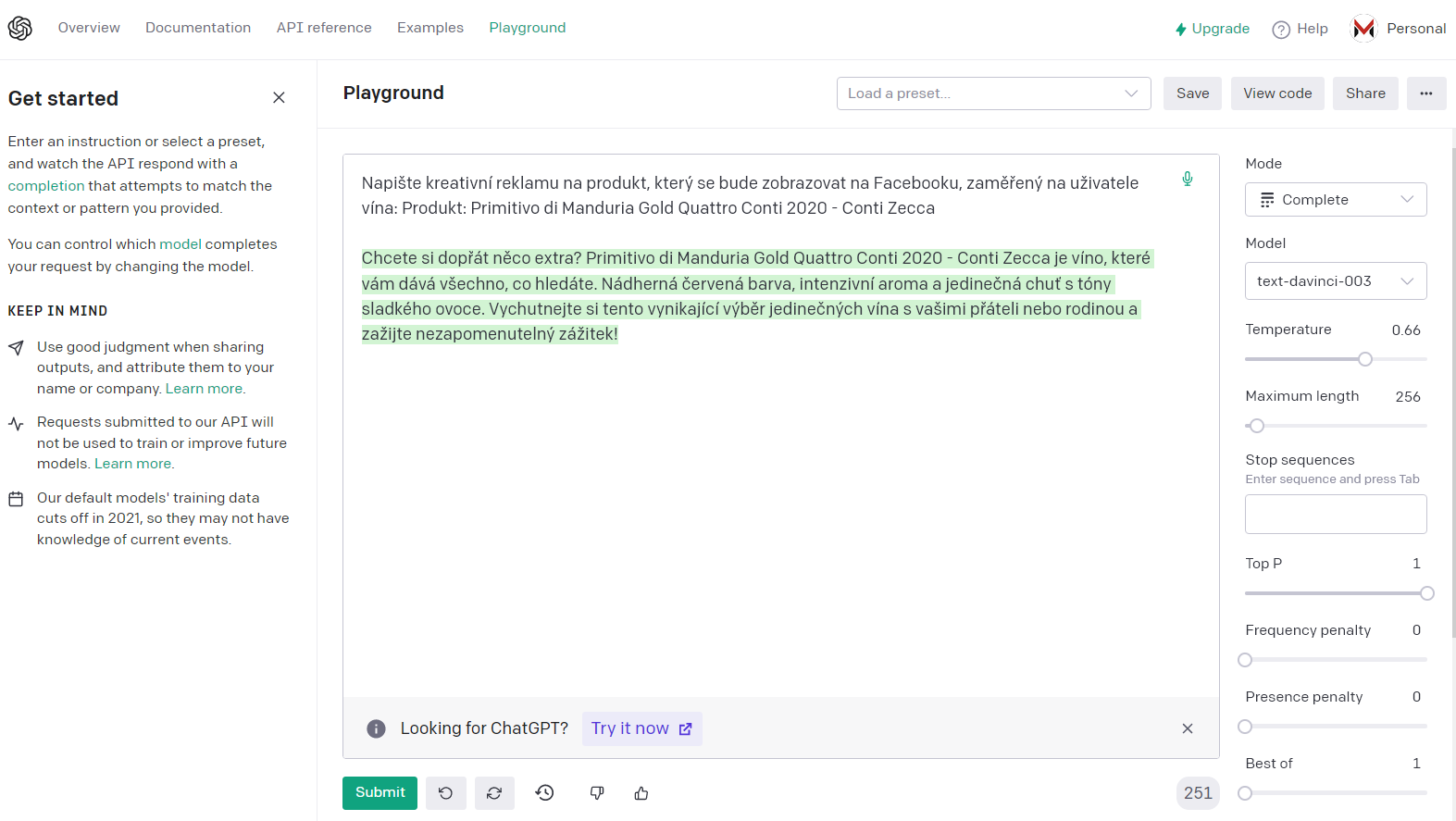
Task: Click the View code button
Action: point(1277,93)
